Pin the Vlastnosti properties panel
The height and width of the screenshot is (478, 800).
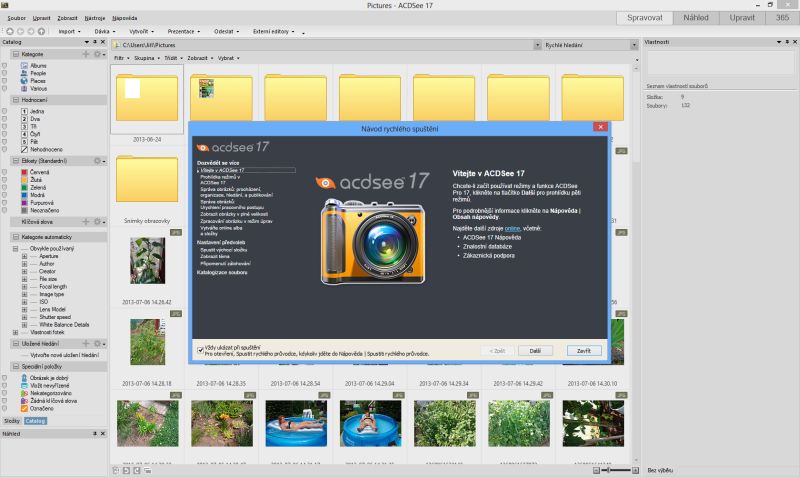click(787, 42)
